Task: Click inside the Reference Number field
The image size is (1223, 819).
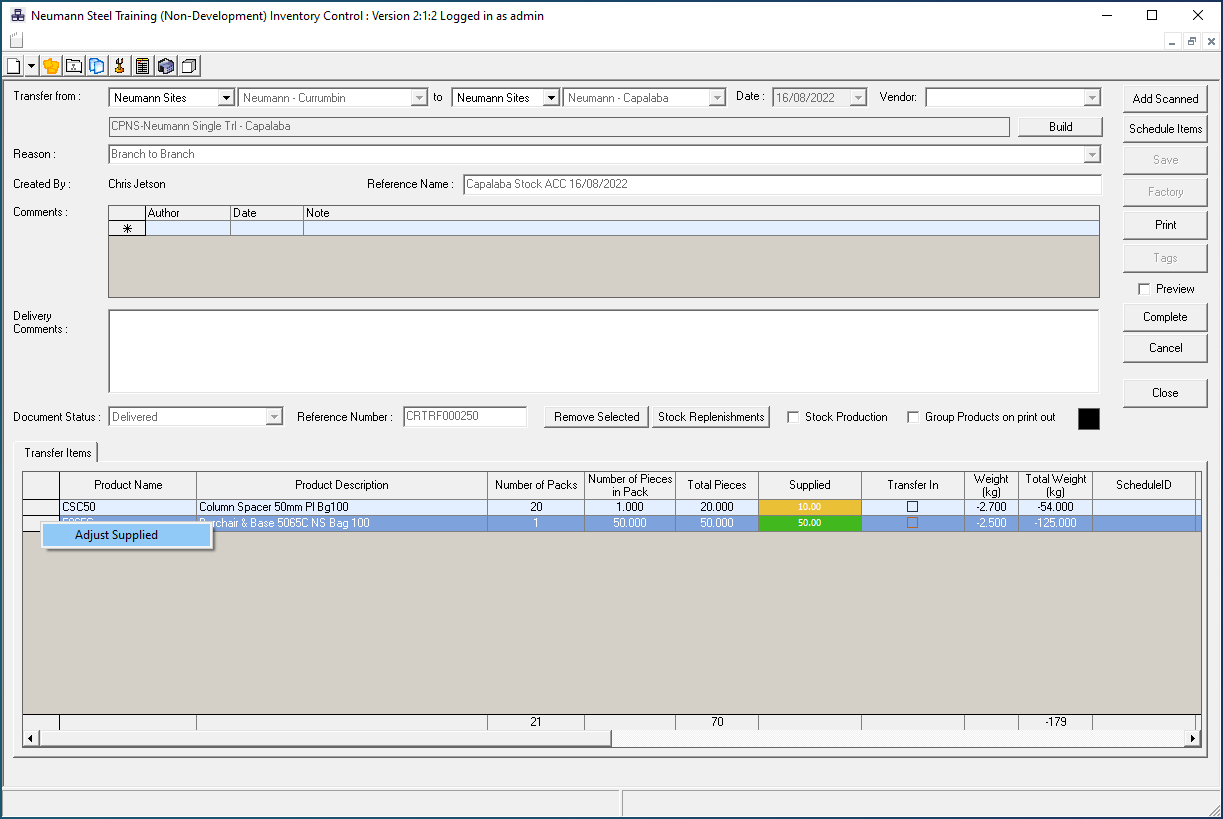Action: [x=463, y=417]
